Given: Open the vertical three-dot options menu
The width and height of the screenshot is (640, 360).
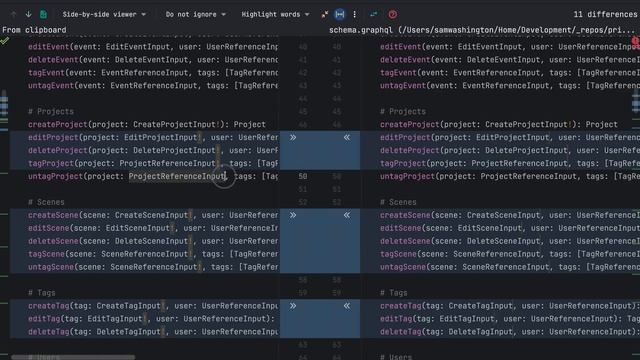Looking at the screenshot, I should pos(354,14).
